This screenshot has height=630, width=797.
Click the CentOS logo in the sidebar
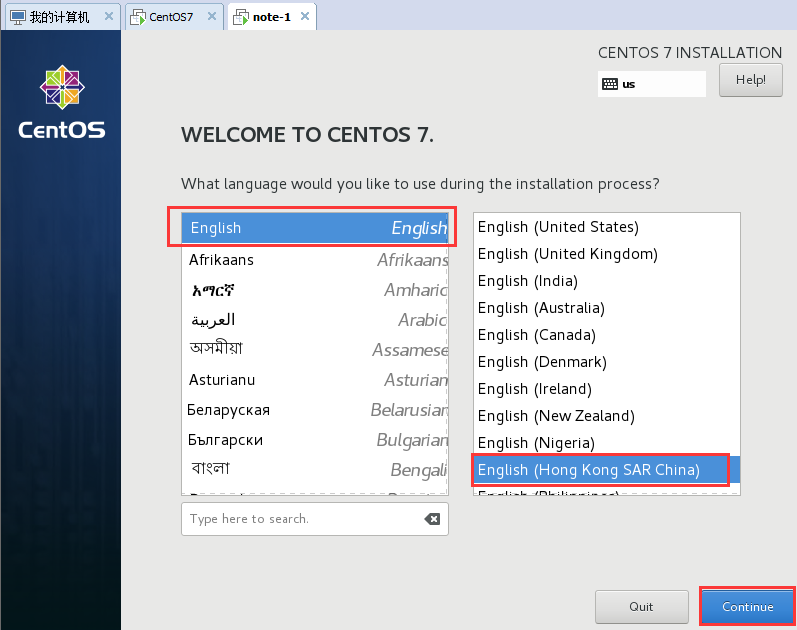(x=62, y=102)
